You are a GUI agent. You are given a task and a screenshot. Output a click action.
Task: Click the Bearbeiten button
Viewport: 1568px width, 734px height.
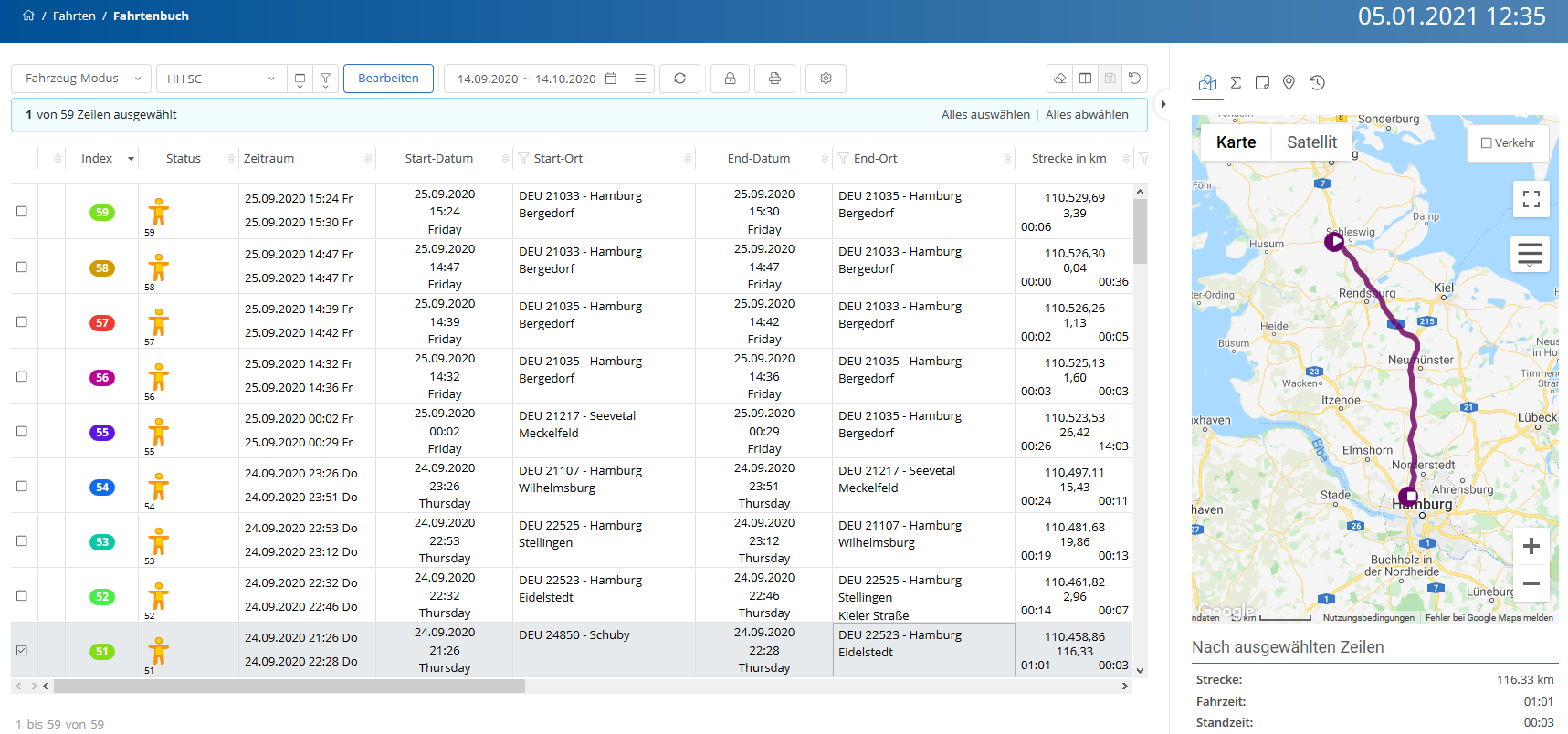(x=388, y=79)
